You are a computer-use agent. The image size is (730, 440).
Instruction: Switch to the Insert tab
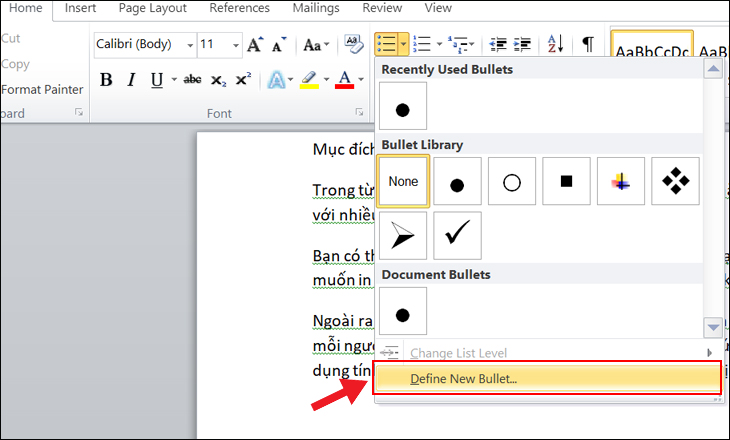(x=80, y=8)
